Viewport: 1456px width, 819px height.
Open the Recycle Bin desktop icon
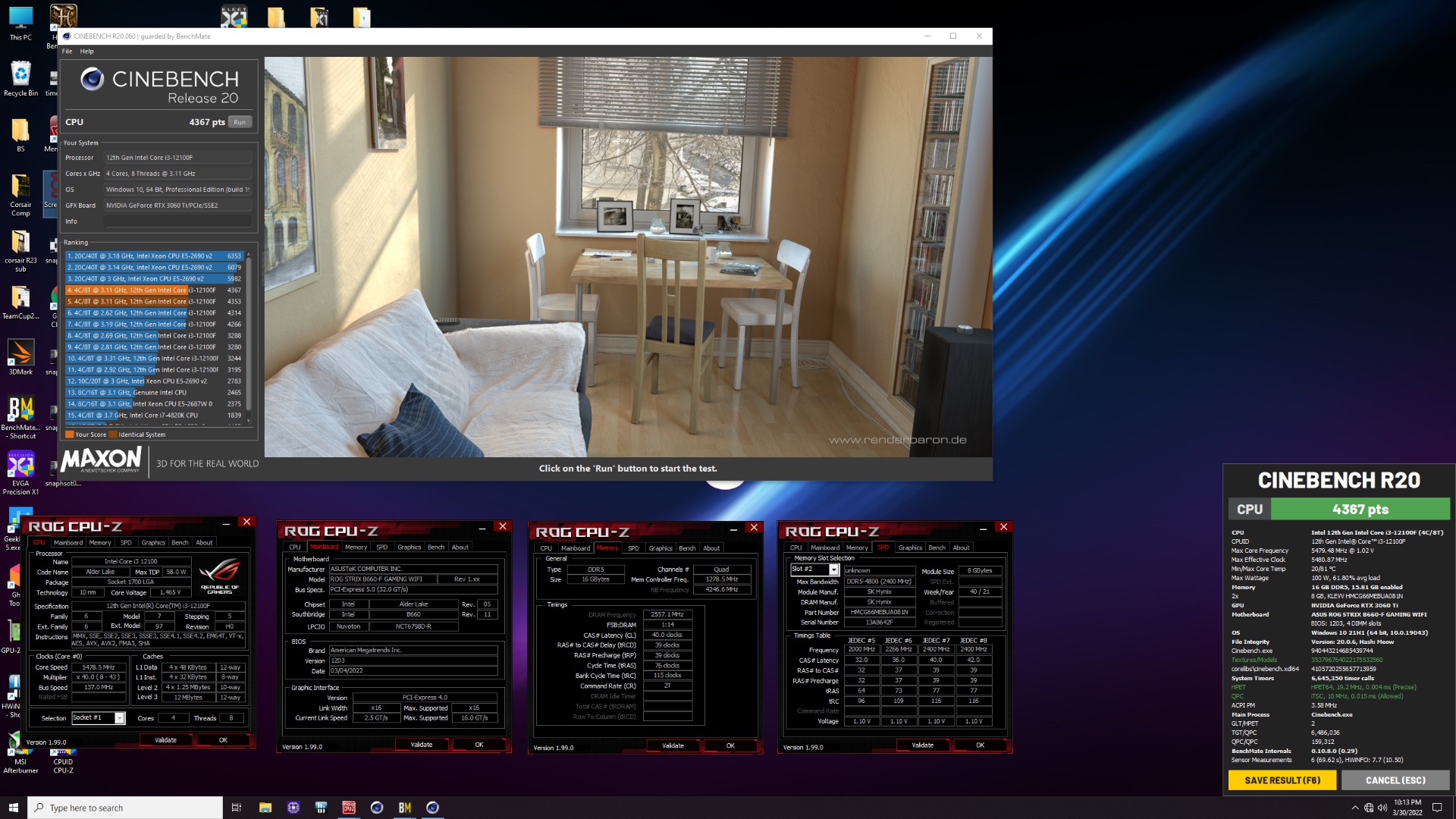coord(20,79)
